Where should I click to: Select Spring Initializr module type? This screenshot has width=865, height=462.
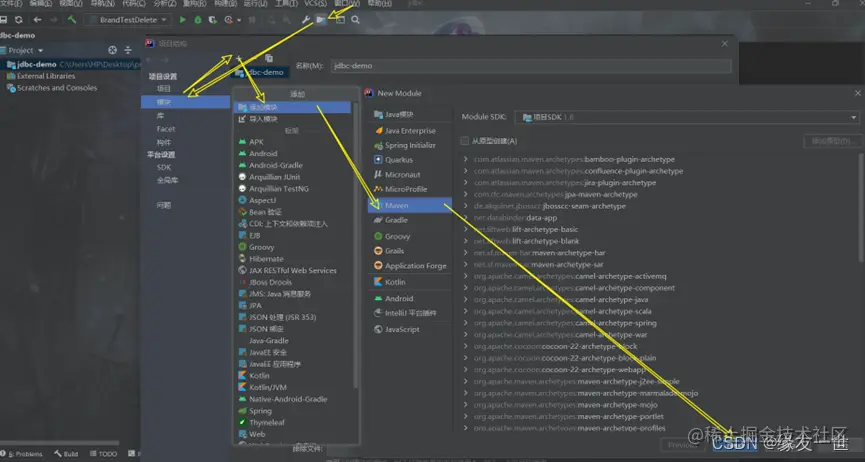click(x=410, y=145)
